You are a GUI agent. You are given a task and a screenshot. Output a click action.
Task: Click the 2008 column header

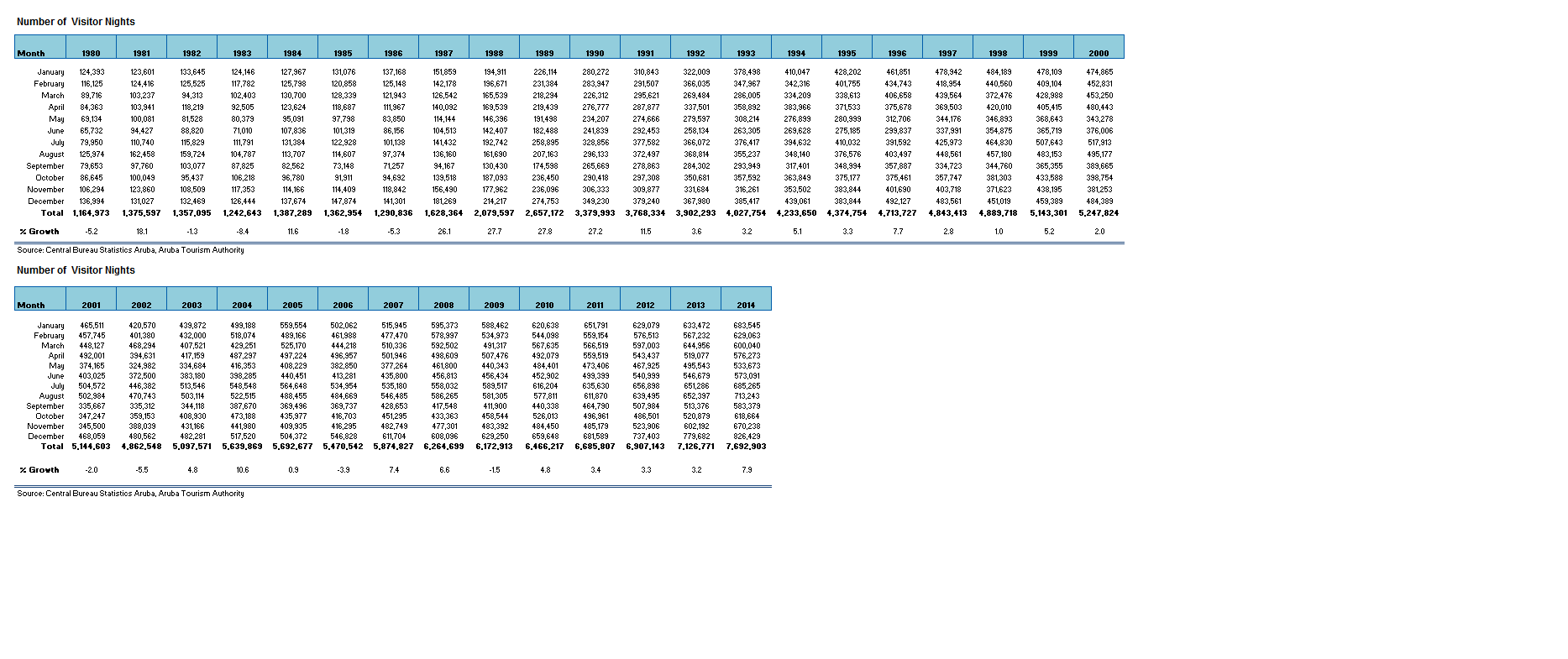click(443, 305)
